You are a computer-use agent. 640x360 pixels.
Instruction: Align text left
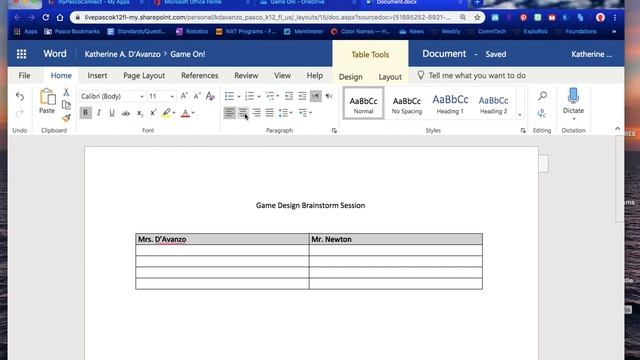click(x=229, y=113)
